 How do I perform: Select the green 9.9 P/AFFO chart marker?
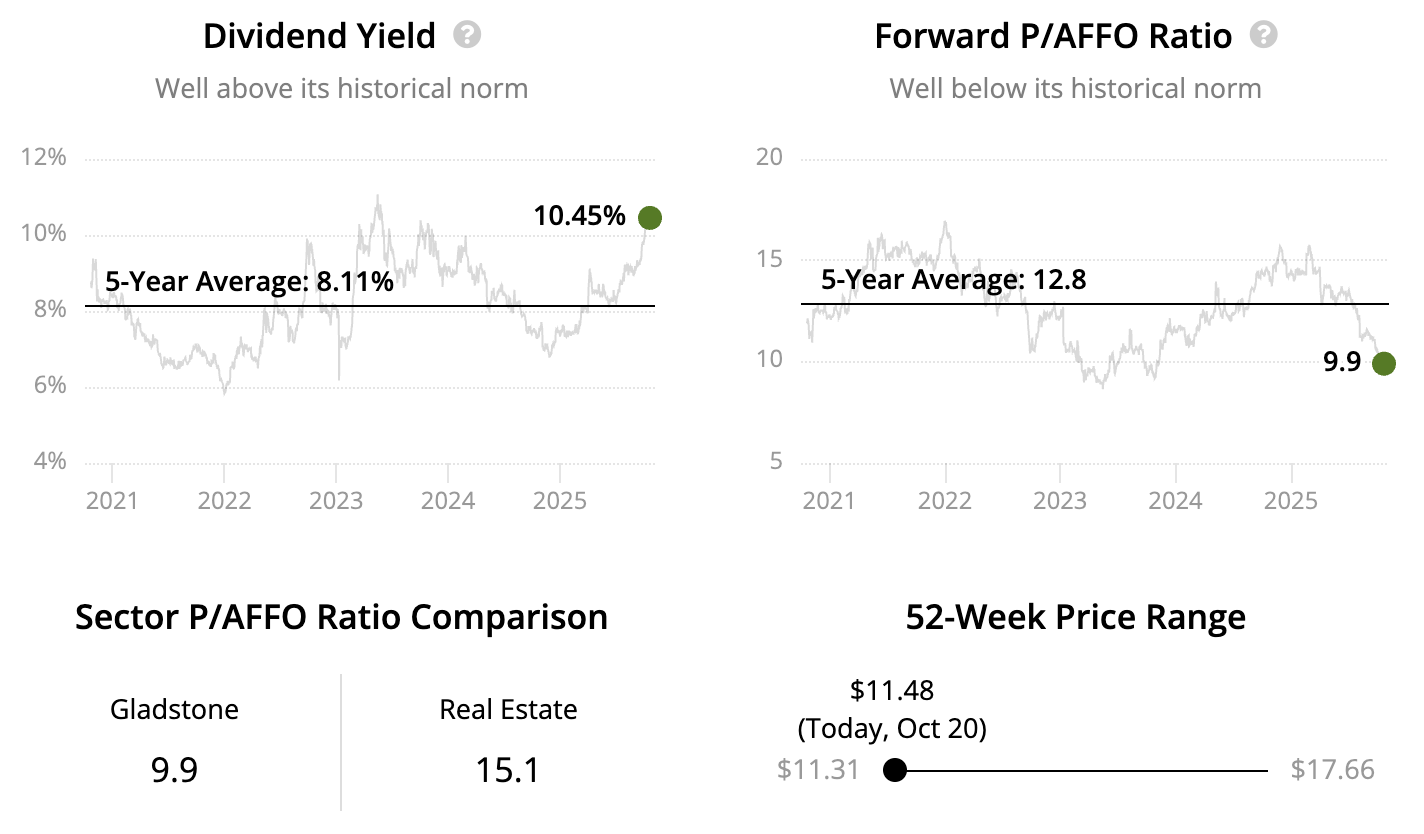[1384, 363]
